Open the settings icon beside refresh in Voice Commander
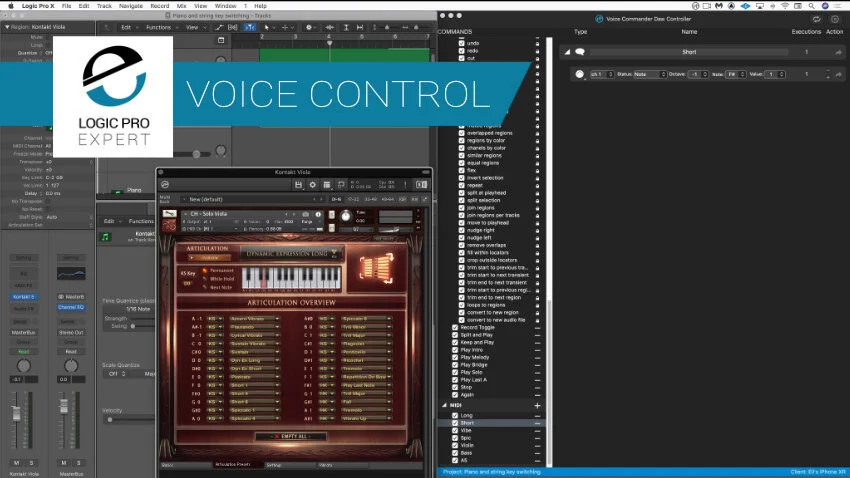This screenshot has height=478, width=850. click(835, 19)
